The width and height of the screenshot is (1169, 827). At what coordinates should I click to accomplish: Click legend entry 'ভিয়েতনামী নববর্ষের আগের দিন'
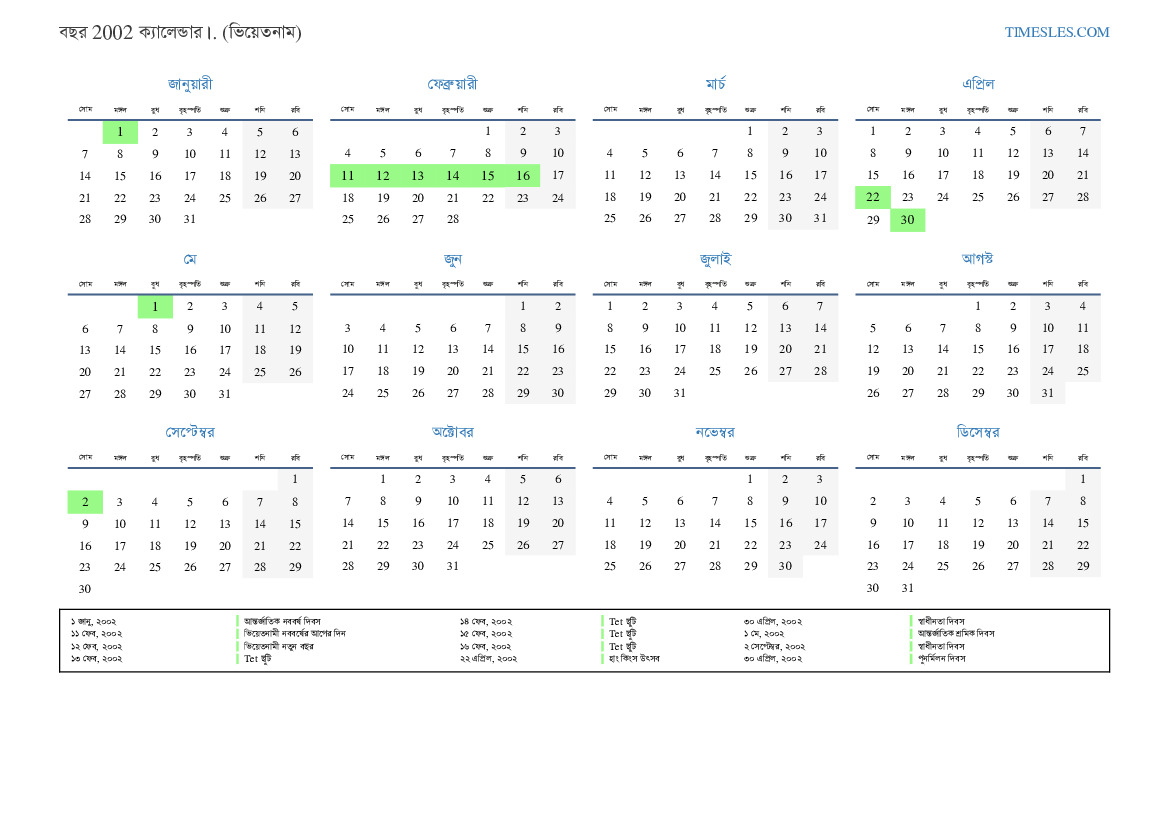[x=294, y=633]
